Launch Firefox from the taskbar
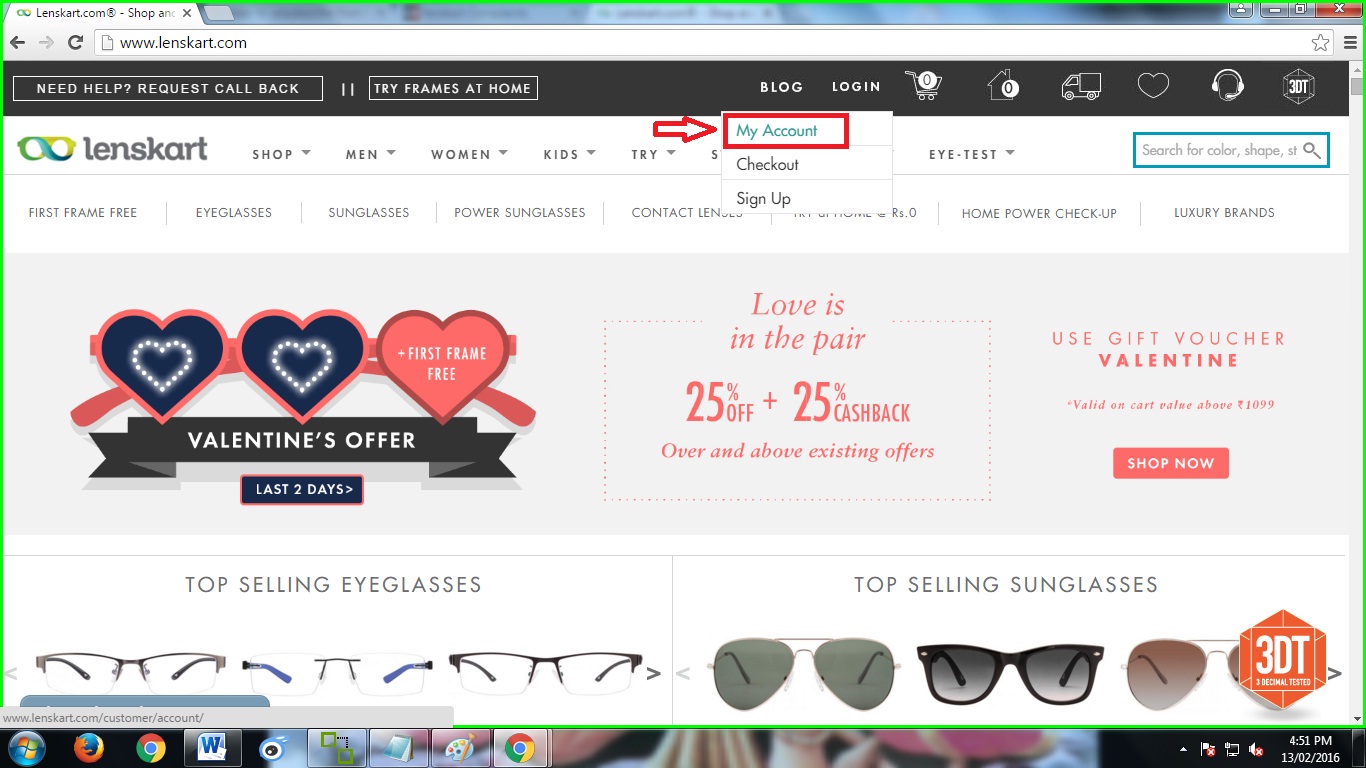The image size is (1366, 768). point(89,748)
